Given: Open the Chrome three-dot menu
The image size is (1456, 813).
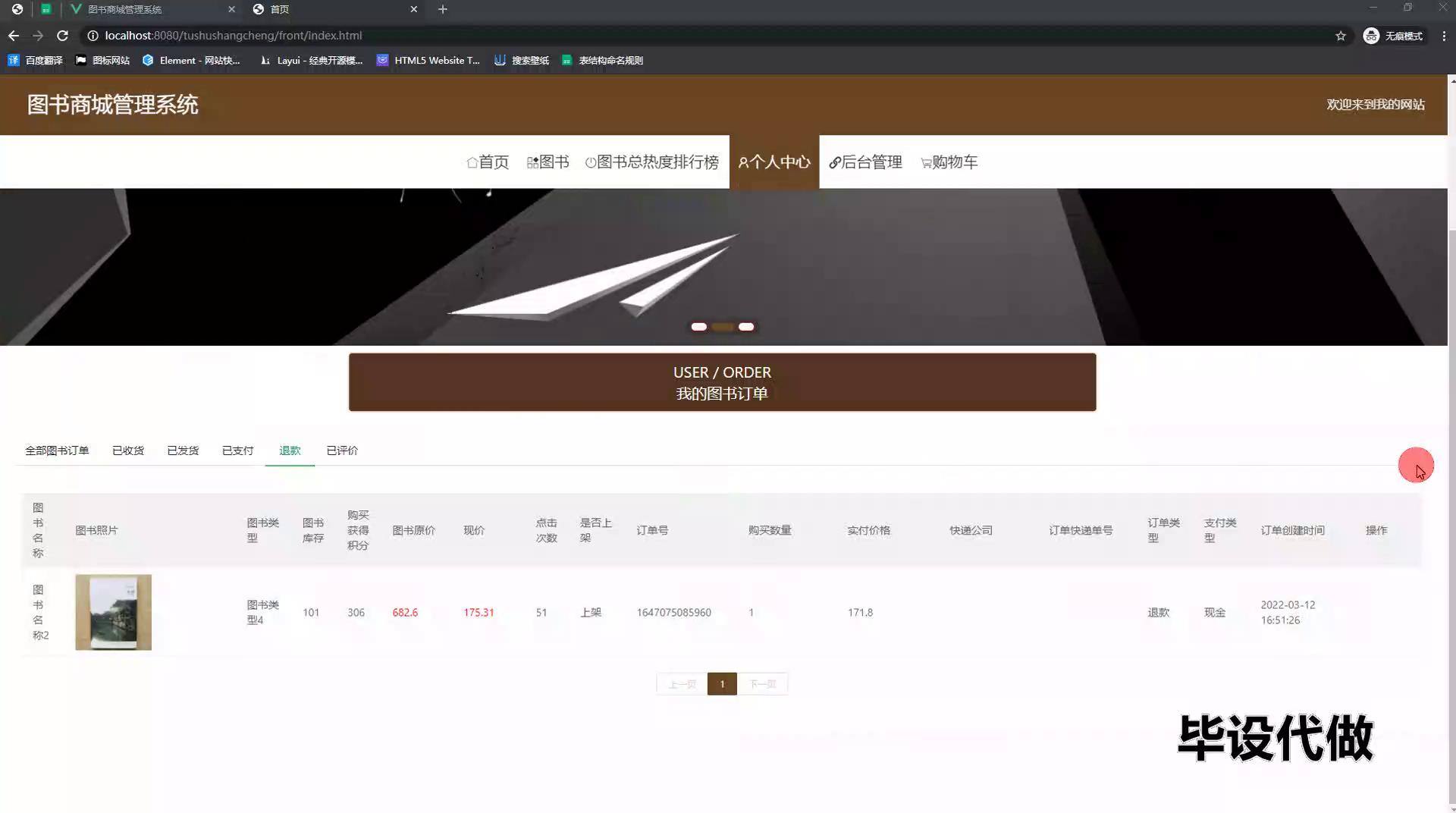Looking at the screenshot, I should point(1443,36).
